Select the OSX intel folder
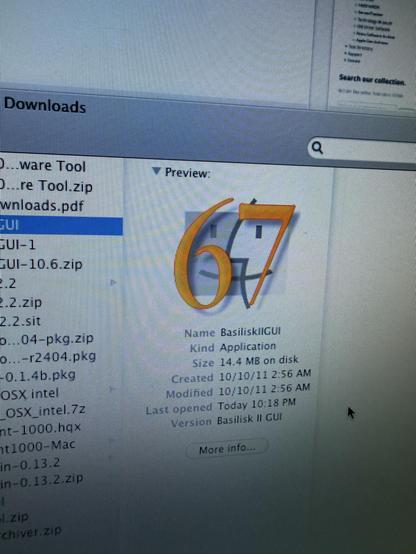 (29, 393)
